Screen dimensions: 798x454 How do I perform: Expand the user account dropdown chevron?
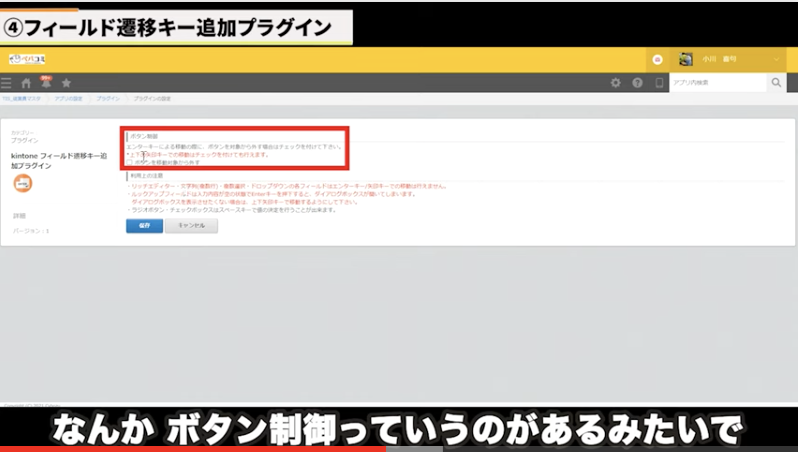click(x=777, y=60)
